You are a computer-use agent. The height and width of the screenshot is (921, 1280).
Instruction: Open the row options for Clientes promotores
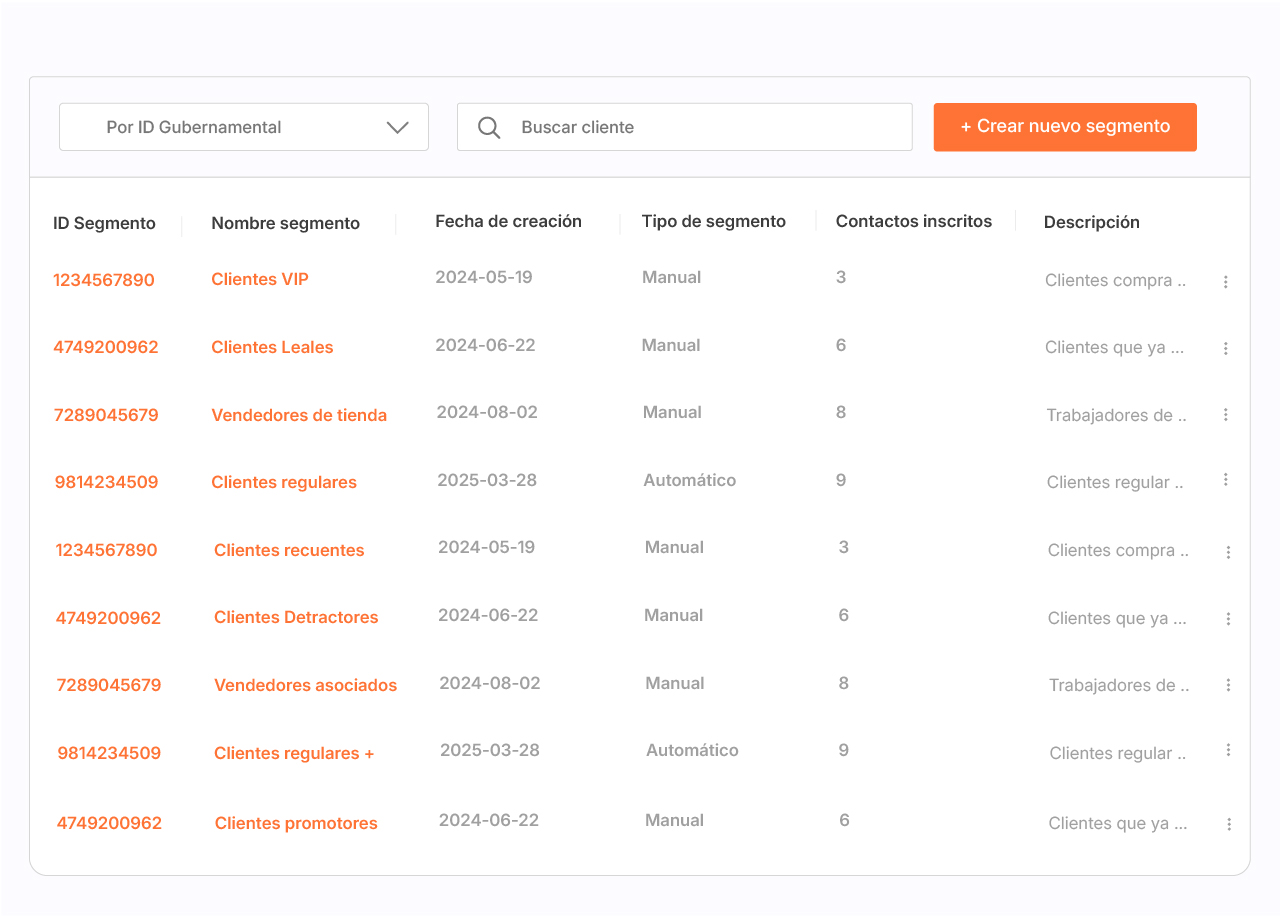(x=1228, y=824)
